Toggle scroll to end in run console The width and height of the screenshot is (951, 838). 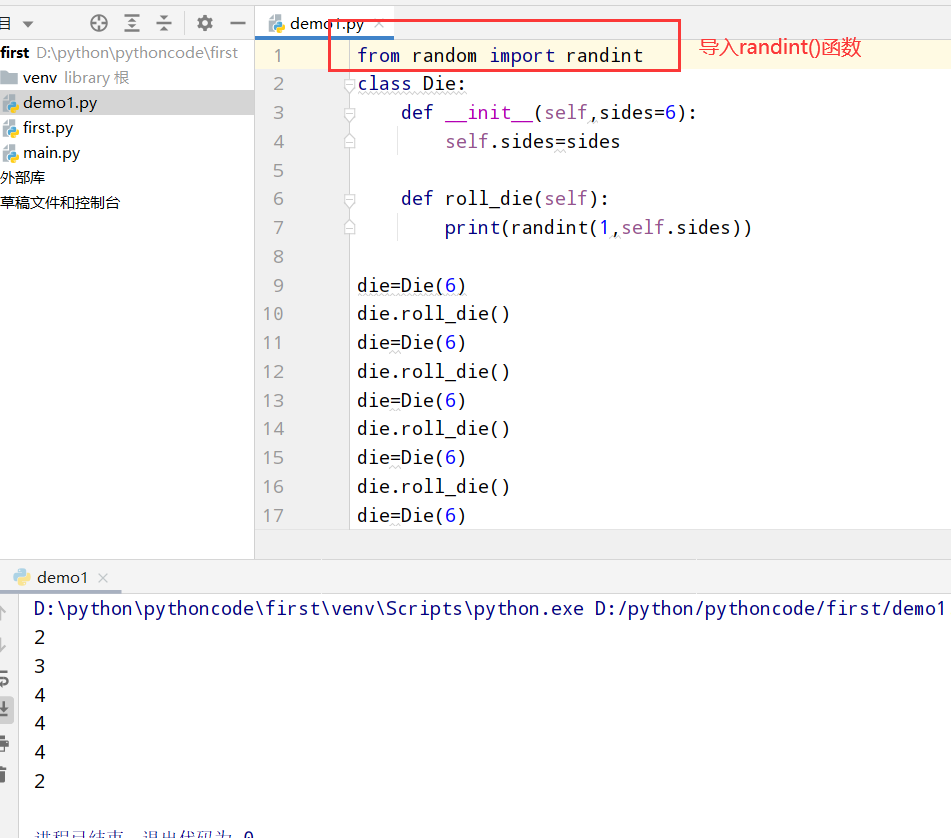(5, 709)
